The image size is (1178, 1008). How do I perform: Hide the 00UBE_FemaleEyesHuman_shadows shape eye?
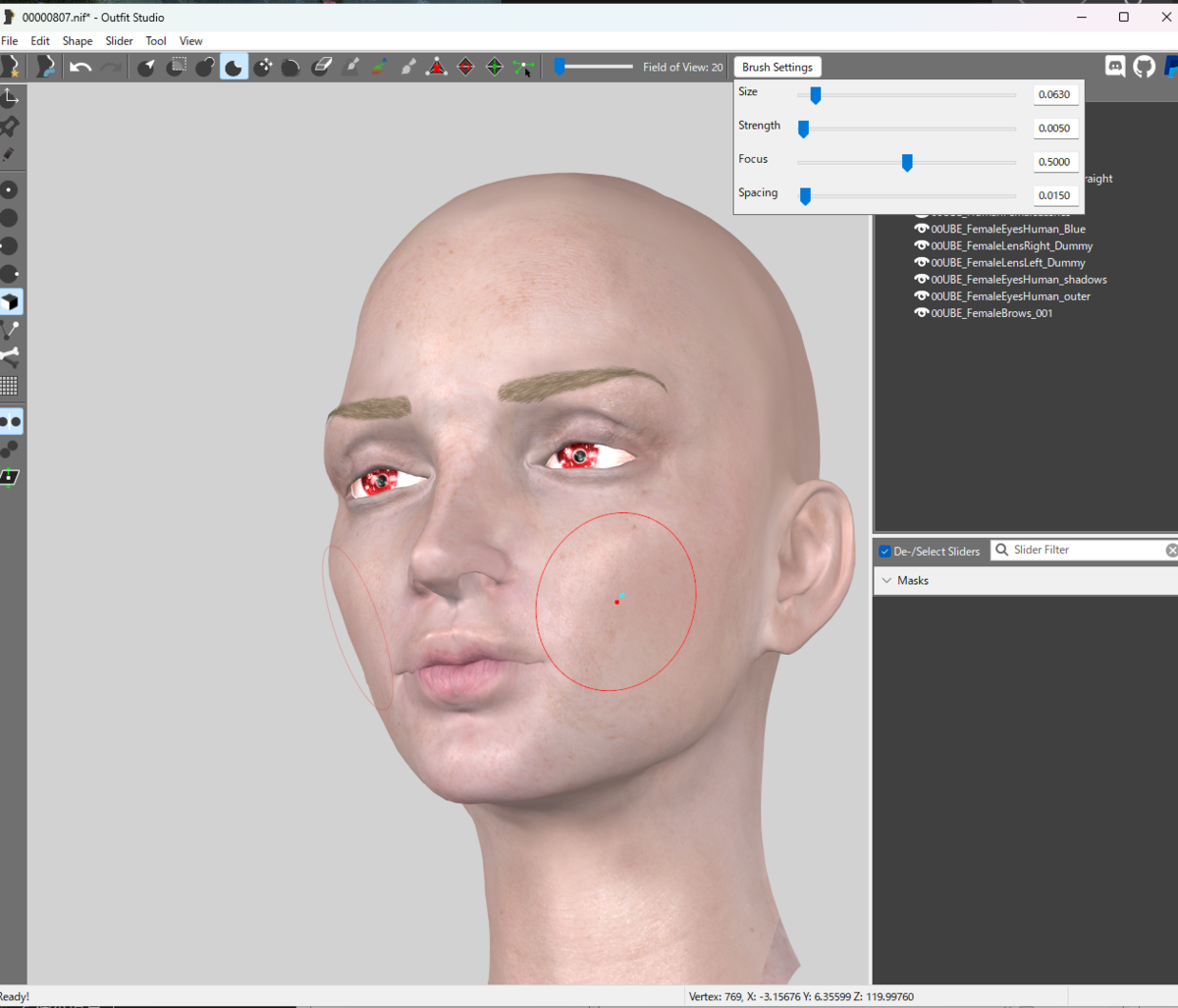[x=922, y=280]
